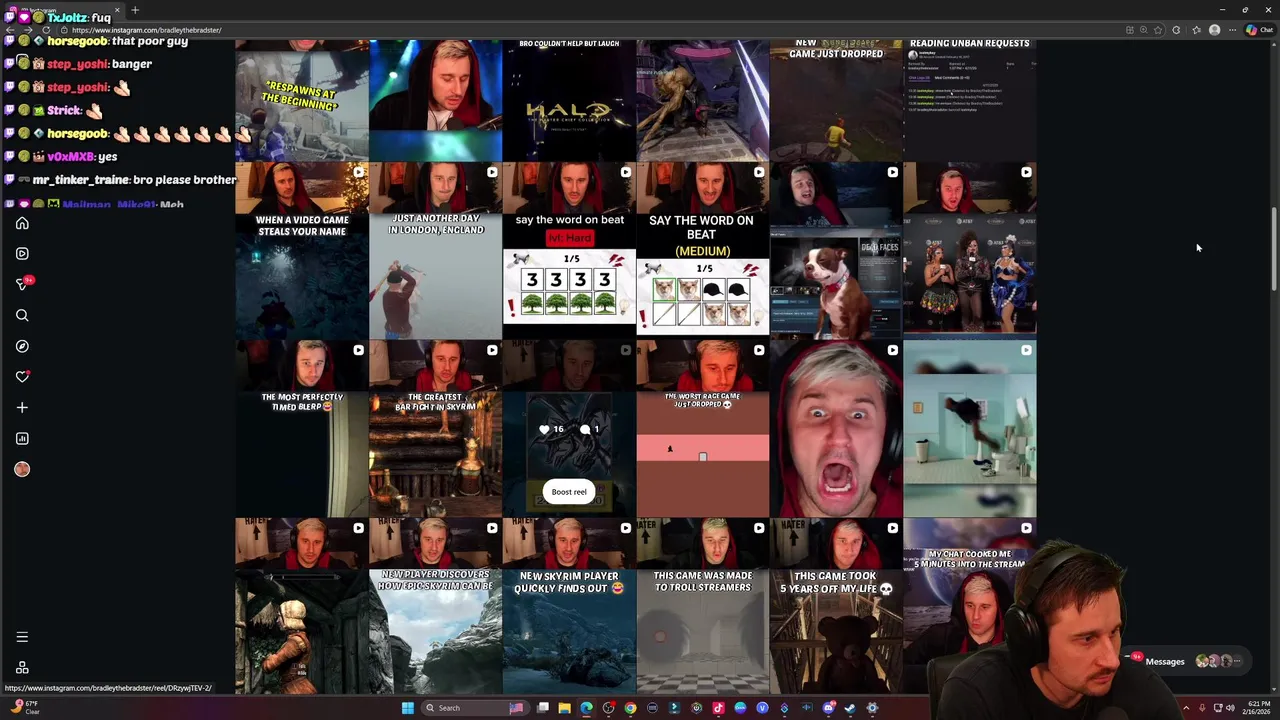Open a new browser tab
The width and height of the screenshot is (1280, 720).
(135, 10)
